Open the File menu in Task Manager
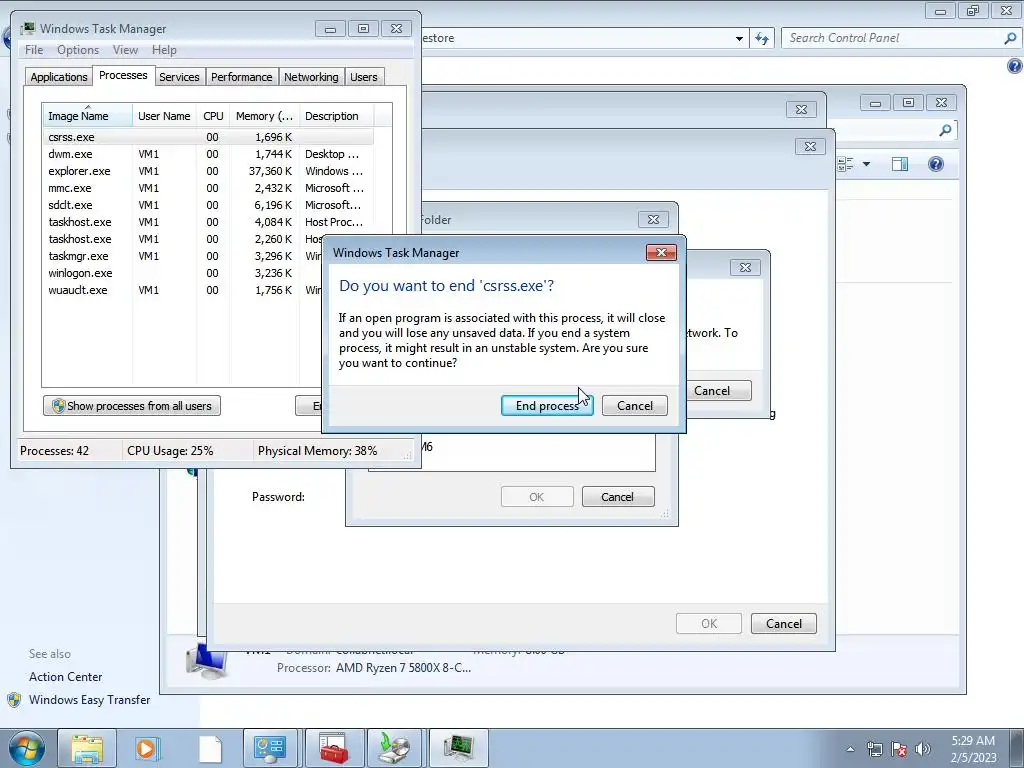1024x768 pixels. pyautogui.click(x=34, y=50)
